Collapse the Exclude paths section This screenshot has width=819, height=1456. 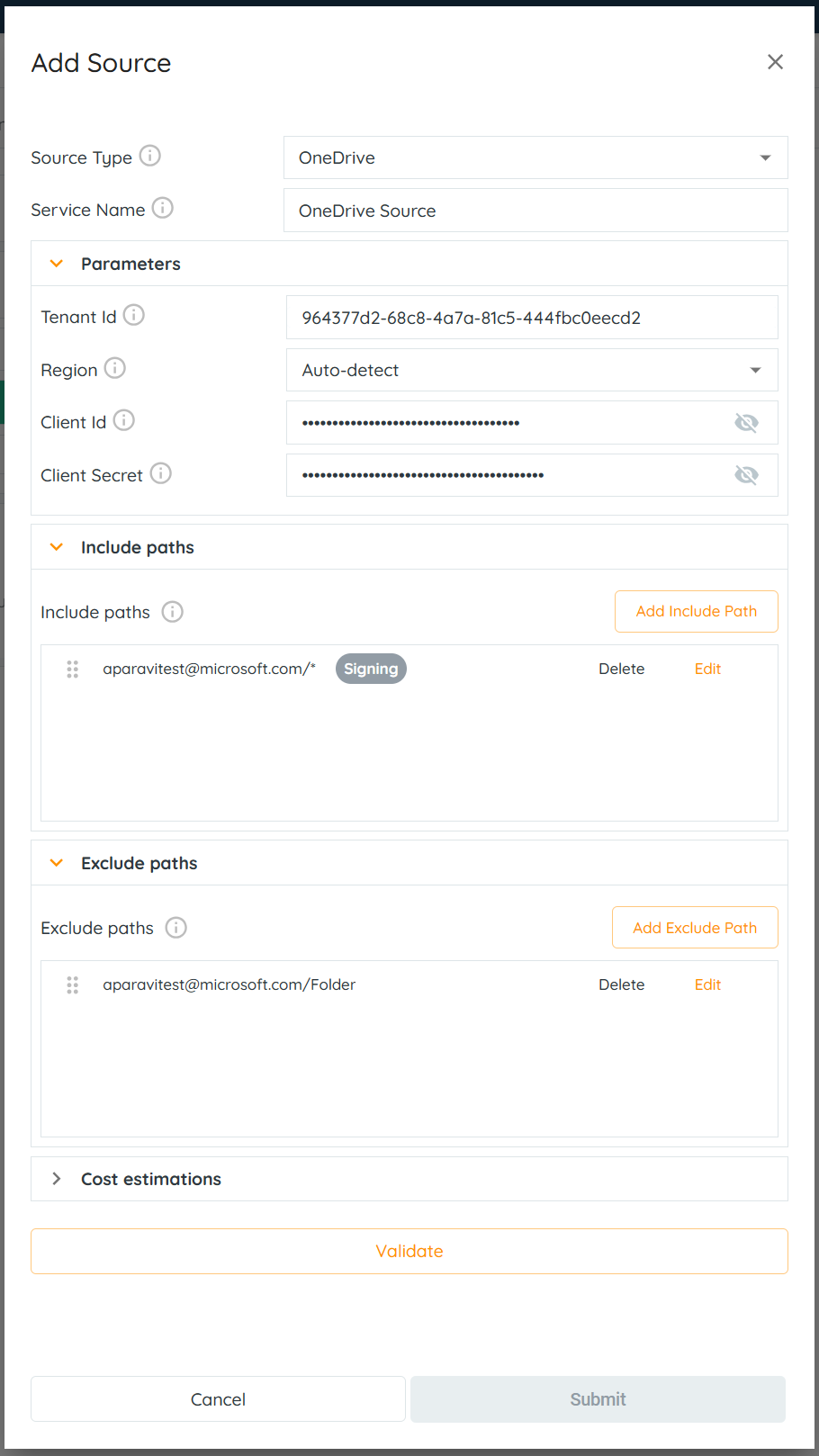coord(57,863)
